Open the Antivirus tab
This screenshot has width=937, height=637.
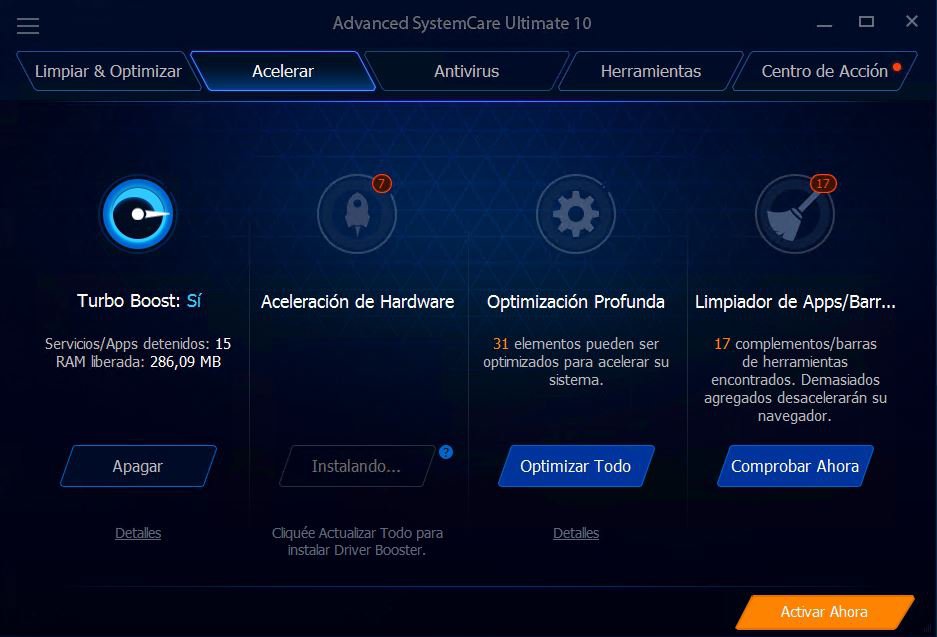466,71
